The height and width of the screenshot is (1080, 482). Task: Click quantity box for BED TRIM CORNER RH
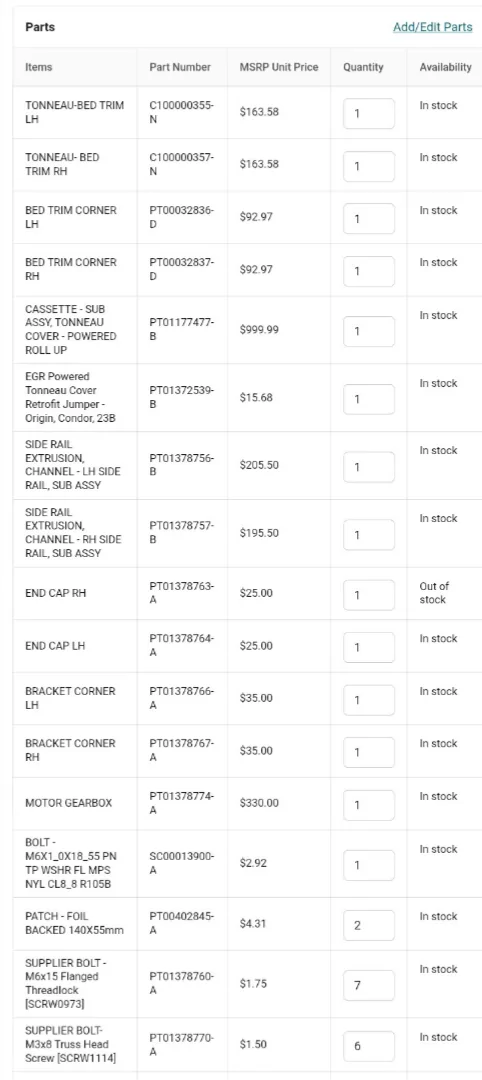(x=369, y=271)
